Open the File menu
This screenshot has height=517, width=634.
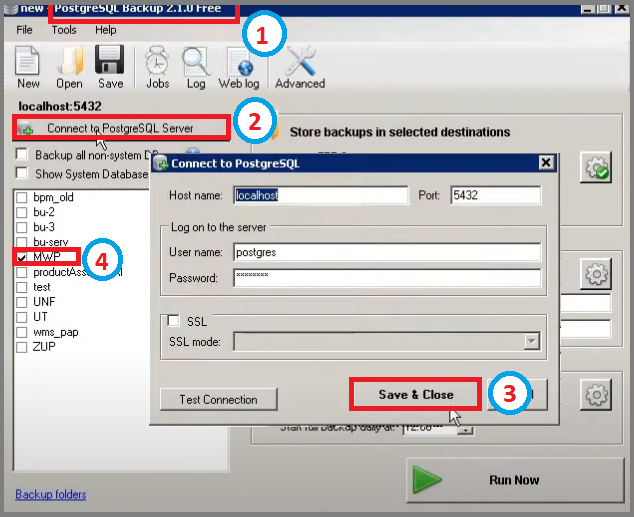click(24, 30)
